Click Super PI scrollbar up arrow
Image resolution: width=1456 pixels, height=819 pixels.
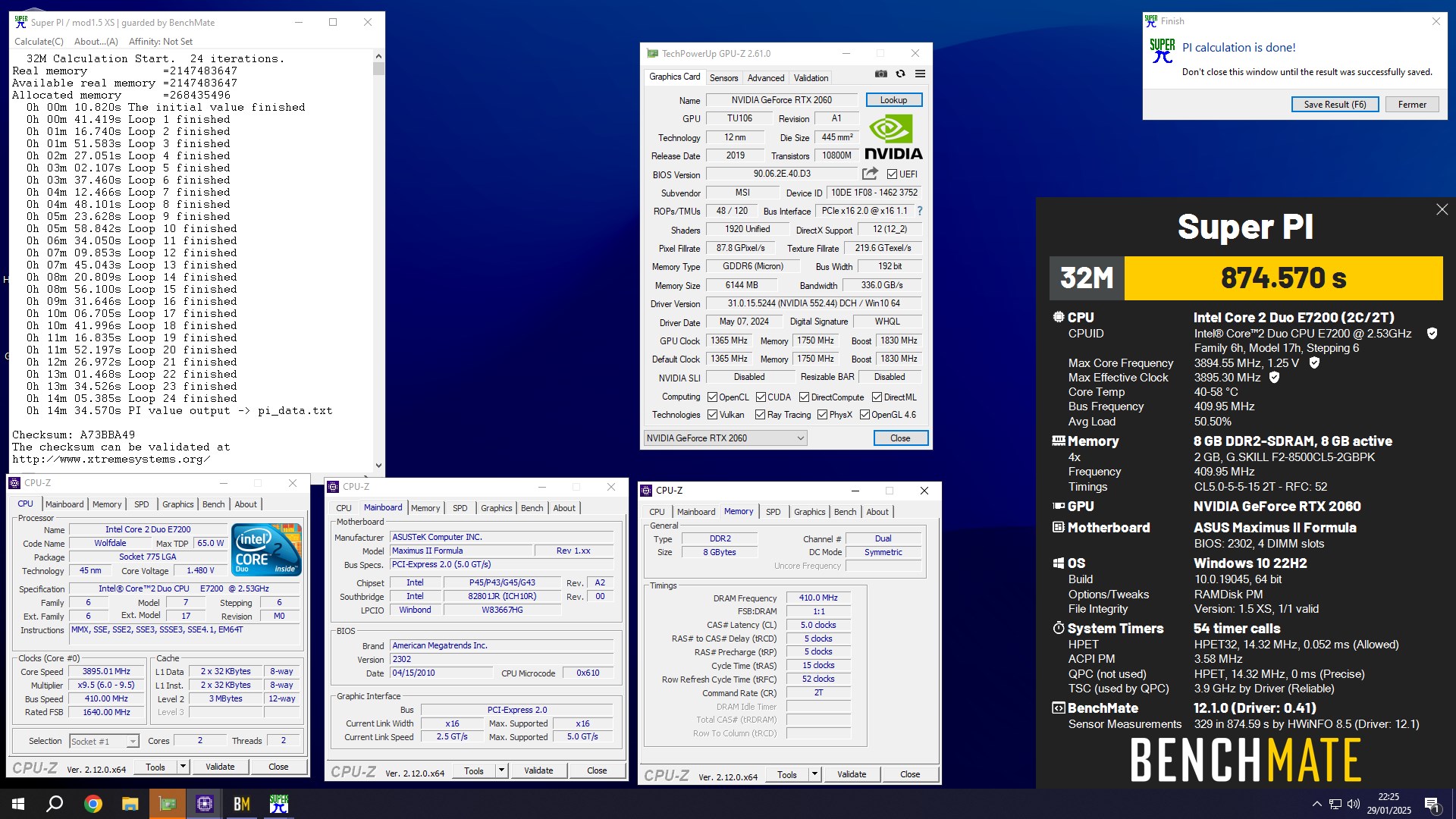click(378, 56)
